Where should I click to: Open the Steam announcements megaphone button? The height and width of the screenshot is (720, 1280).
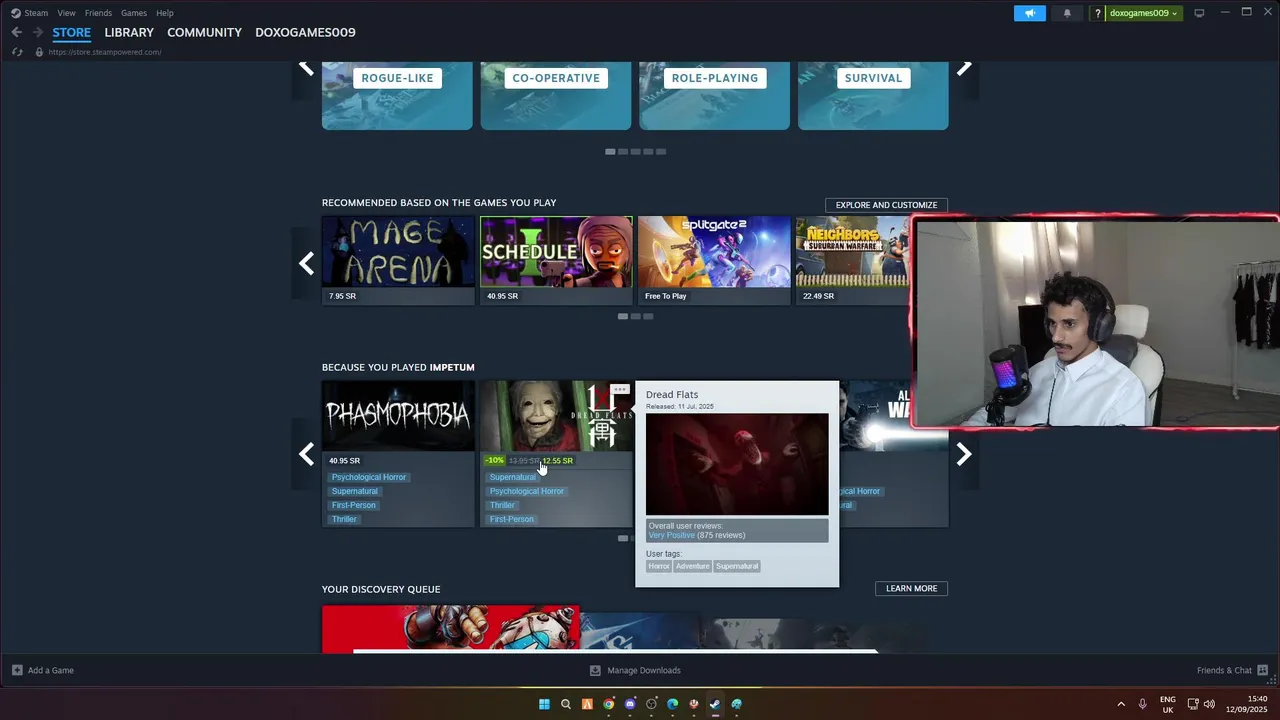click(1029, 13)
